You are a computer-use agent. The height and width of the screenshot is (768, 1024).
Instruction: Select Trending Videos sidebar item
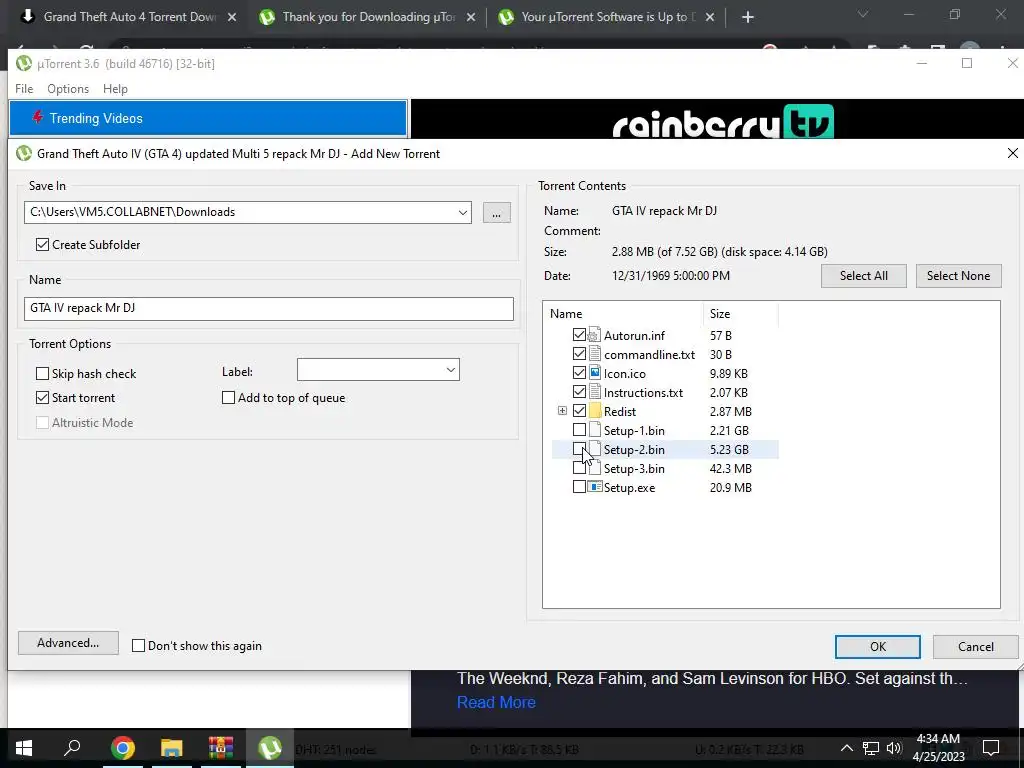point(208,118)
